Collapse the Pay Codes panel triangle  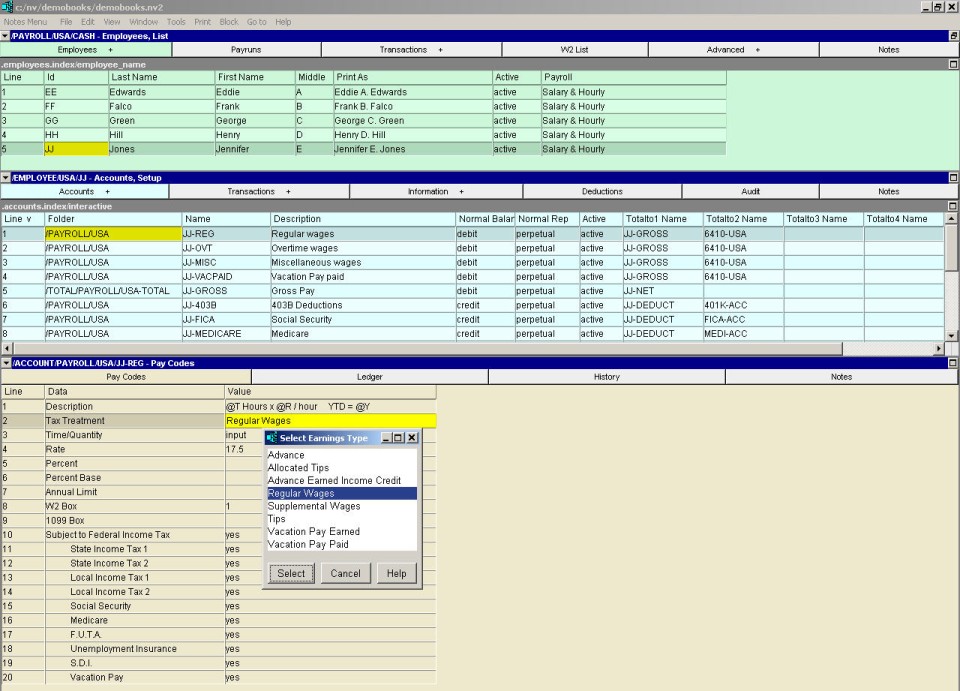tap(5, 363)
